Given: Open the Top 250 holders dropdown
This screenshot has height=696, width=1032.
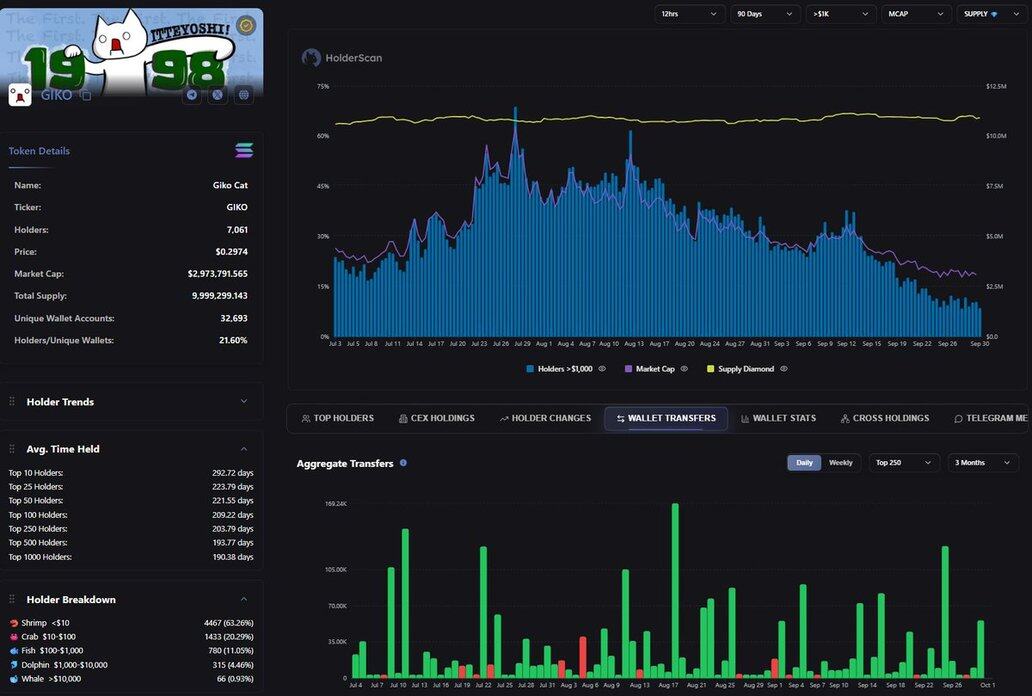Looking at the screenshot, I should point(904,463).
